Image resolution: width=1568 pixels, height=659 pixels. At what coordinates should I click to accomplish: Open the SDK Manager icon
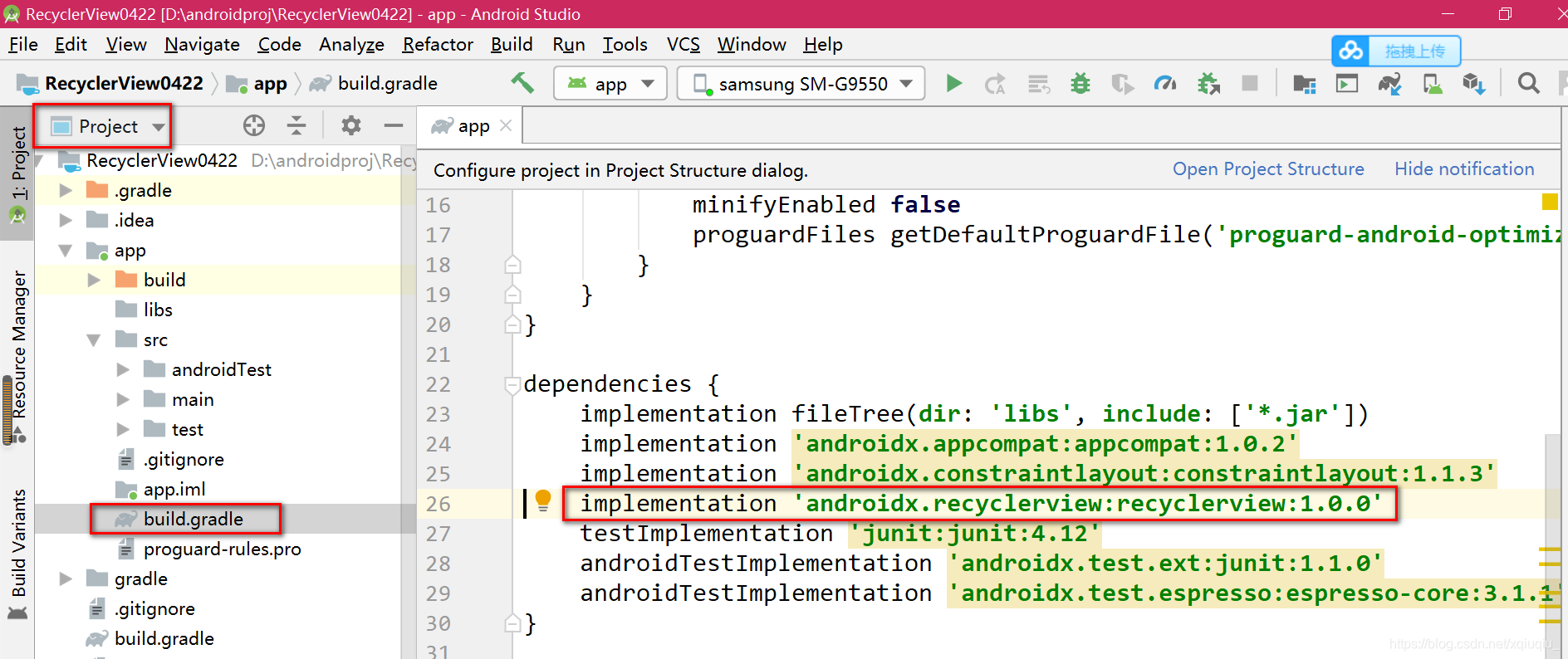pyautogui.click(x=1474, y=84)
